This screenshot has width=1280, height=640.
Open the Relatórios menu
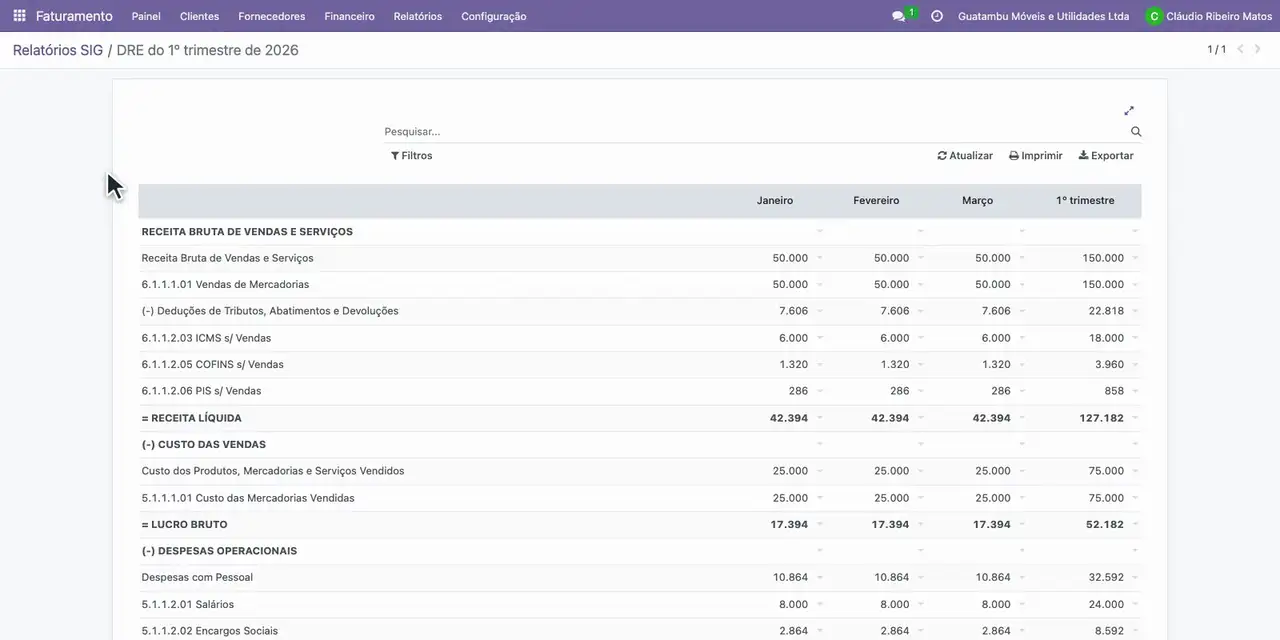point(418,16)
